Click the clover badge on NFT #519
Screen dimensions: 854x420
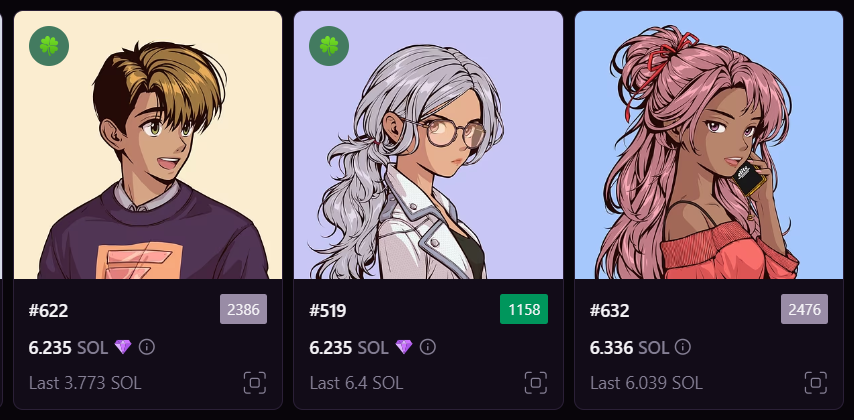coord(329,46)
